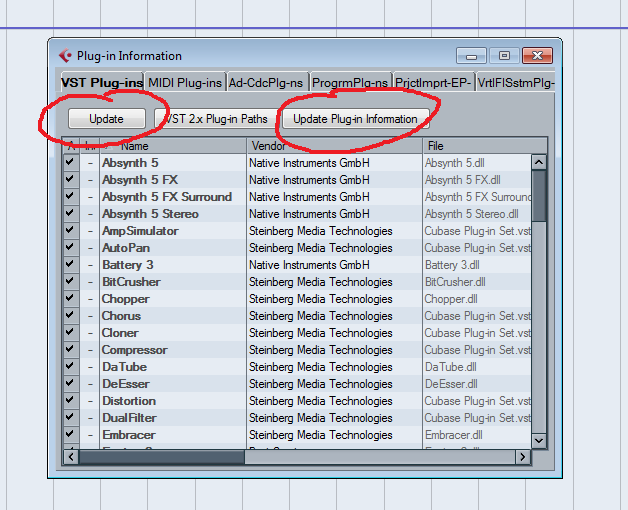628x510 pixels.
Task: Select the DaTube name entry
Action: [x=125, y=367]
